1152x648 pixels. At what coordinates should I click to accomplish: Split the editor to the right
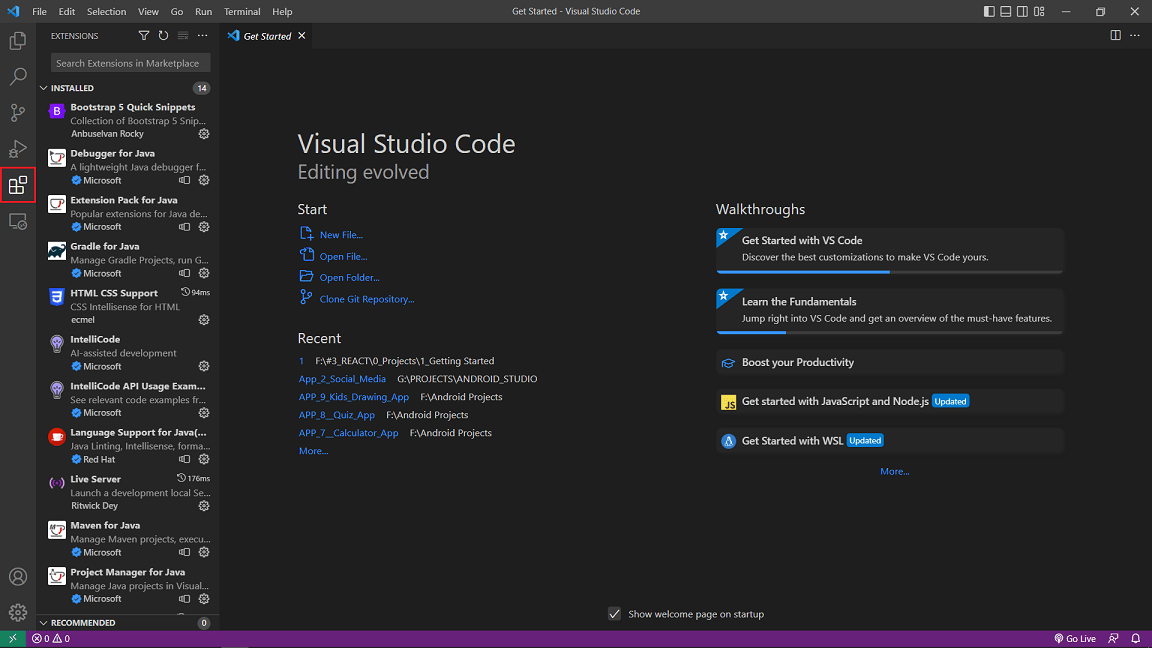click(1115, 35)
